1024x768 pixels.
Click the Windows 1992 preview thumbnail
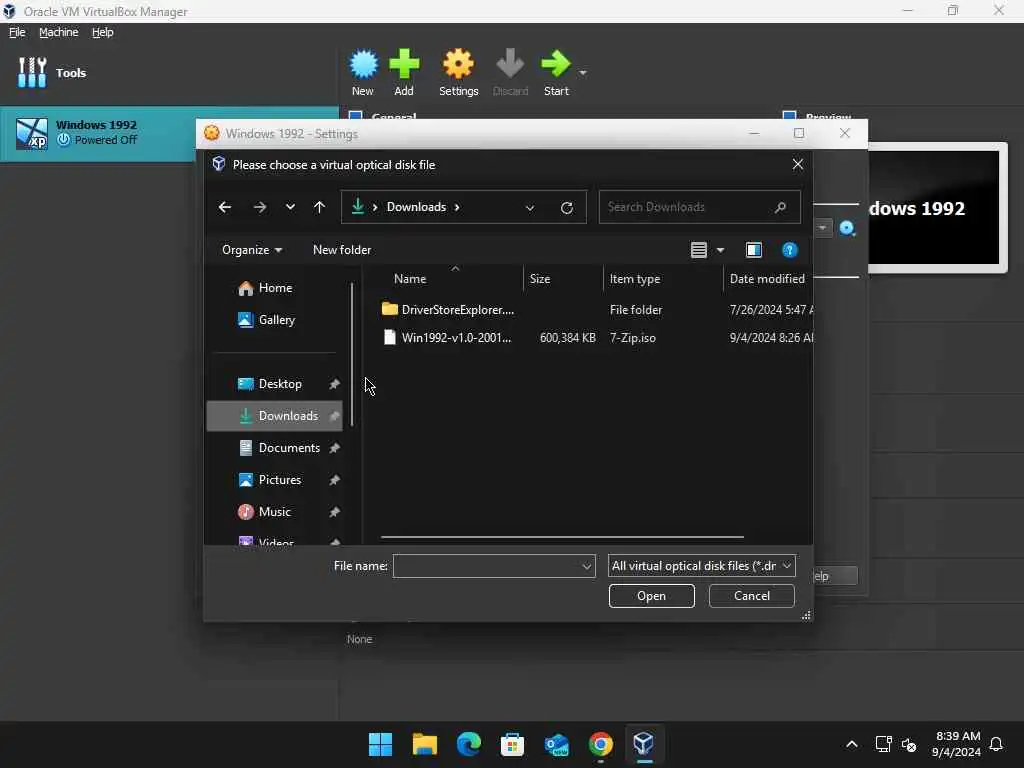click(x=935, y=208)
